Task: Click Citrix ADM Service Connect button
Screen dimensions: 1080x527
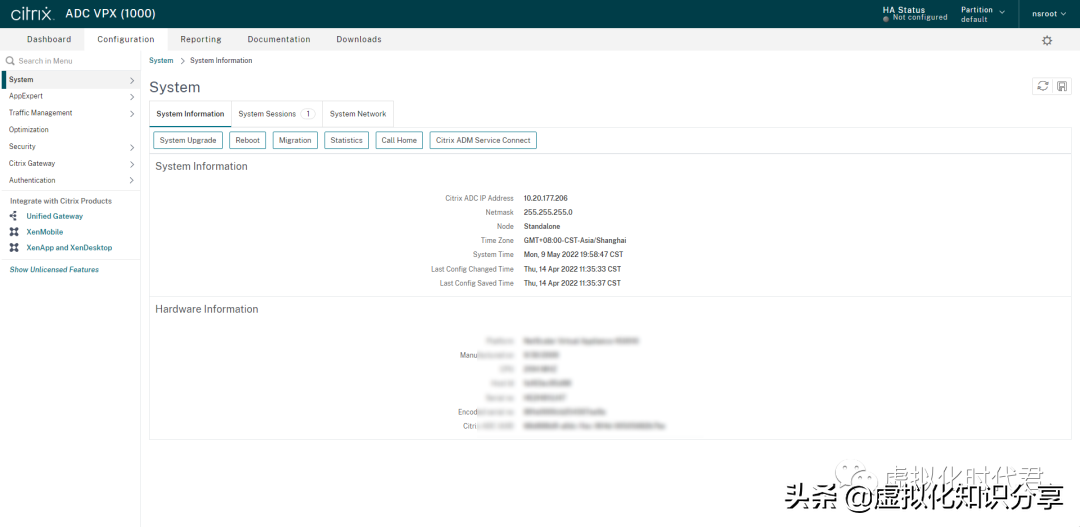Action: click(483, 140)
